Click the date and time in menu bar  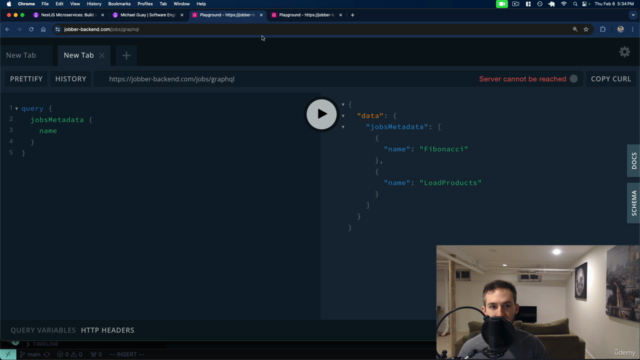point(614,4)
